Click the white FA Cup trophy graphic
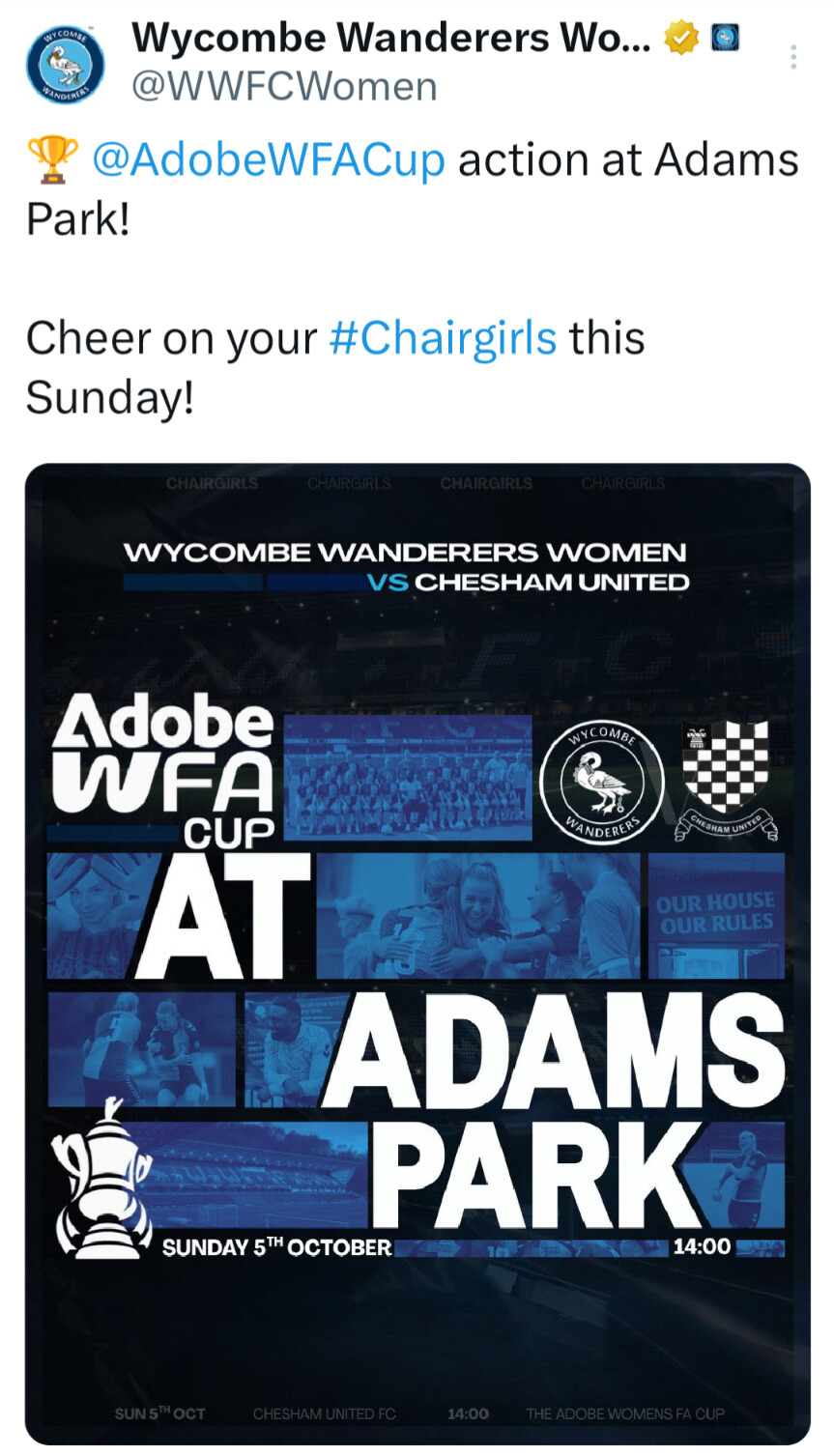Viewport: 834px width, 1456px height. tap(101, 1179)
